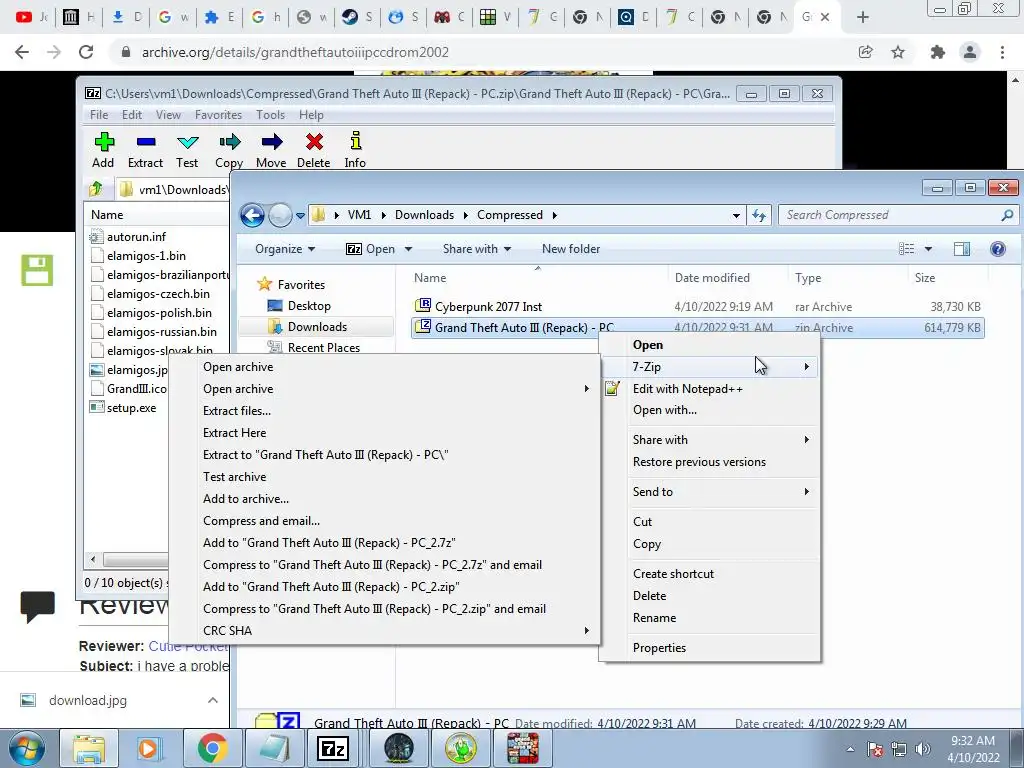Click the Explorer forward arrow button
The height and width of the screenshot is (768, 1024).
point(280,215)
